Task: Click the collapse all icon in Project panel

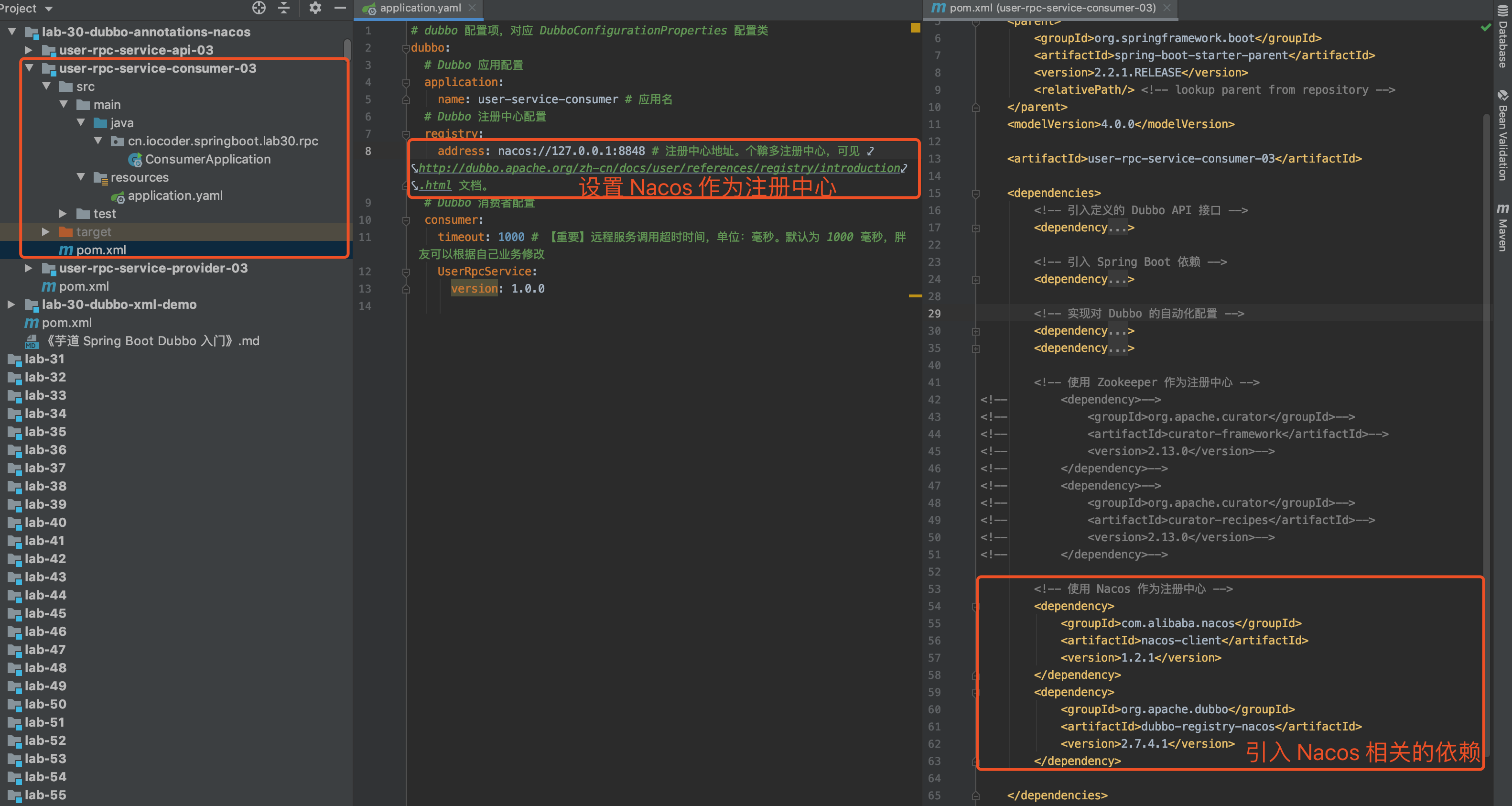Action: coord(284,8)
